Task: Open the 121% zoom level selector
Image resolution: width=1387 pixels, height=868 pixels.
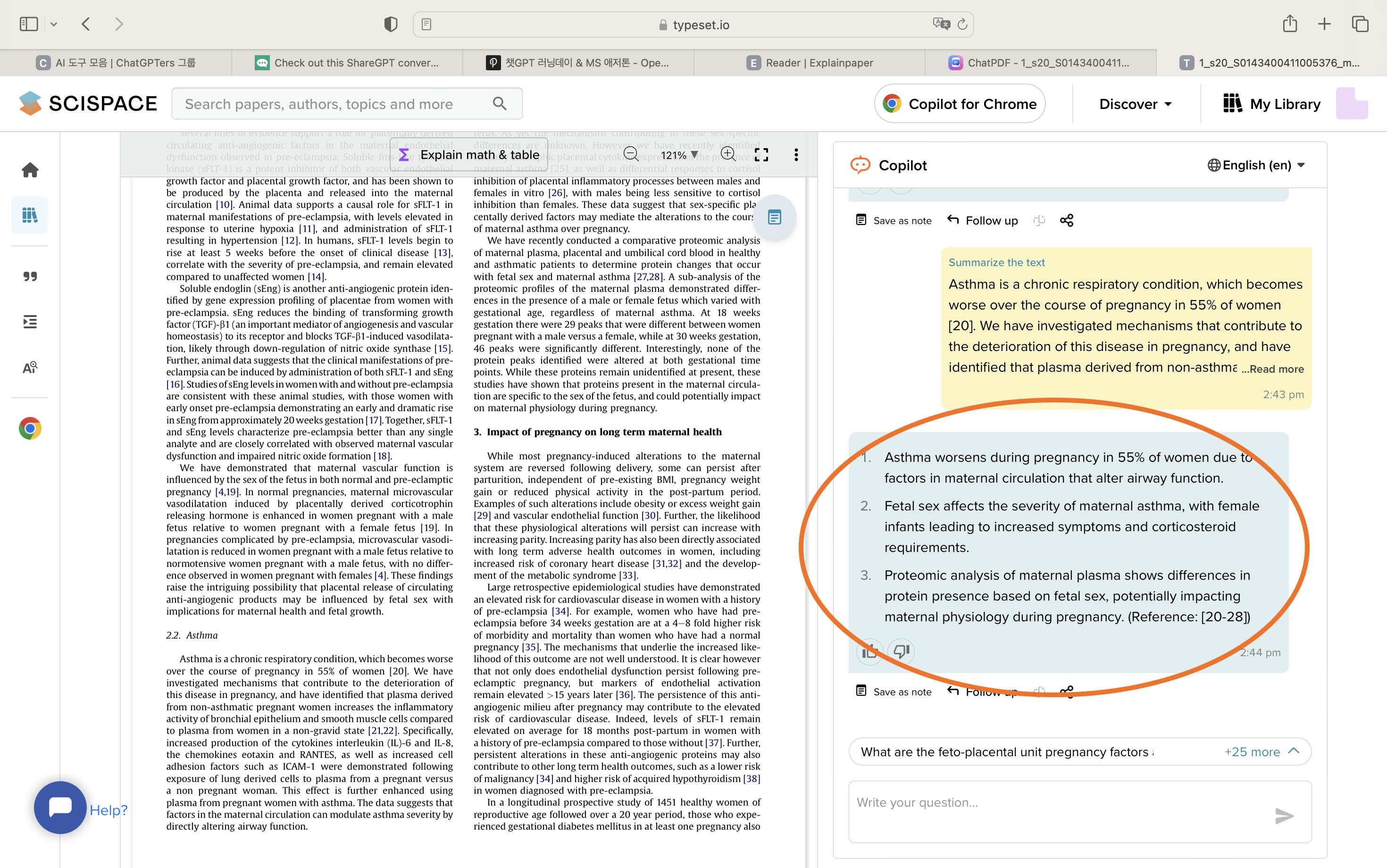Action: (679, 155)
